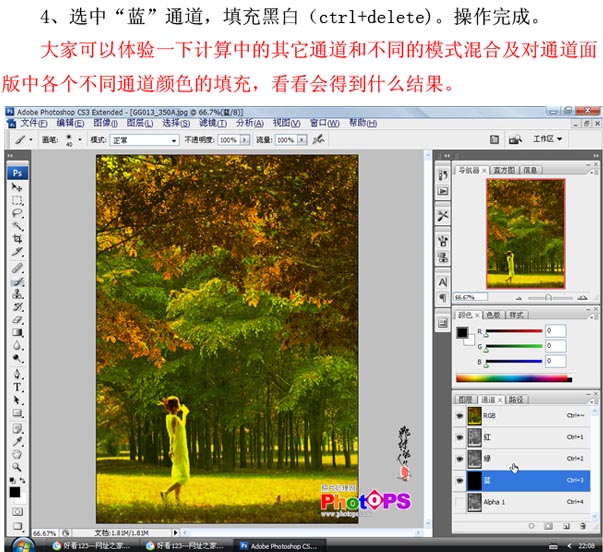603x552 pixels.
Task: Open the Edit menu
Action: point(70,123)
